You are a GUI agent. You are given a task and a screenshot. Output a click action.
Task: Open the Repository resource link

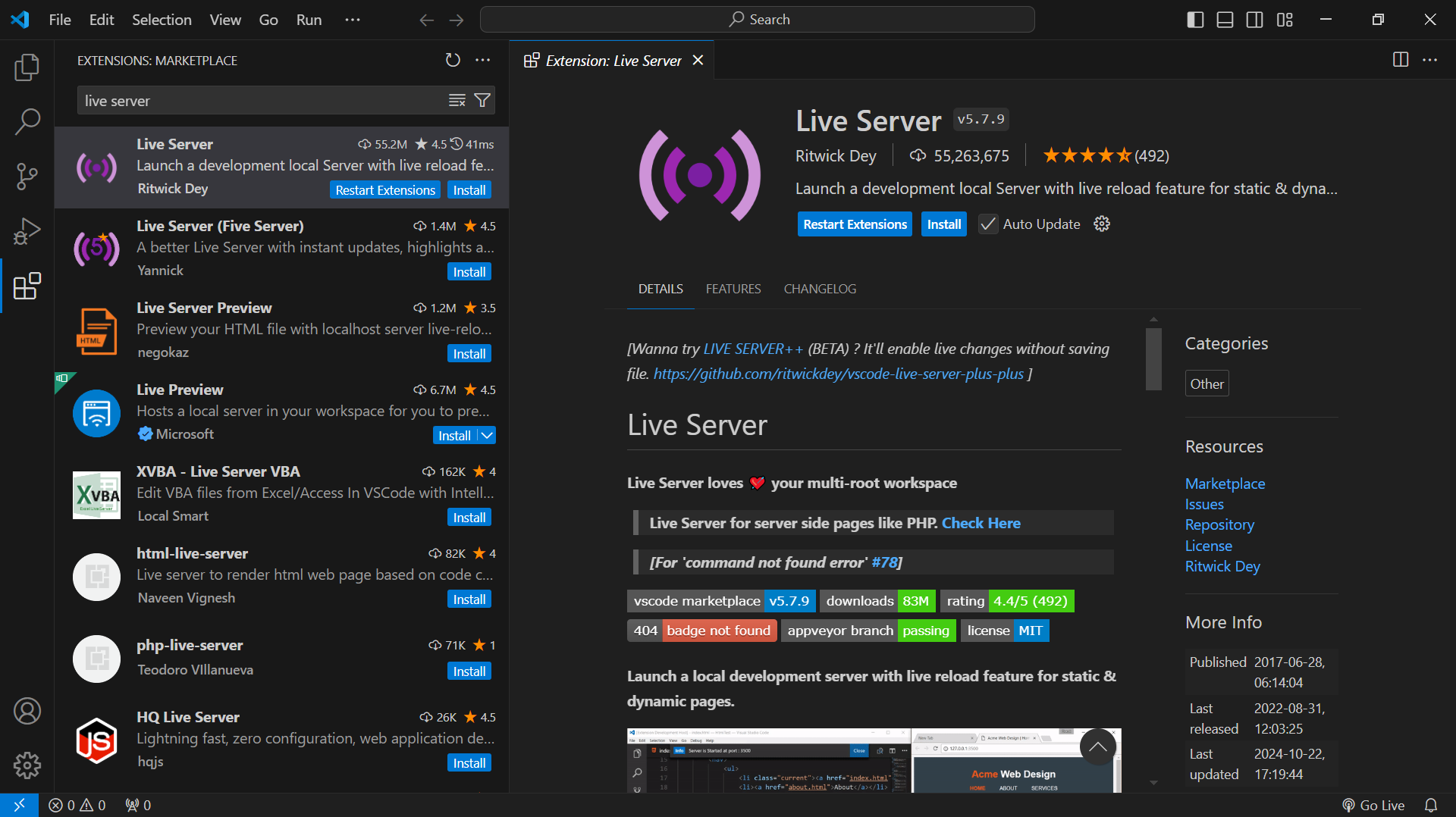pyautogui.click(x=1219, y=524)
